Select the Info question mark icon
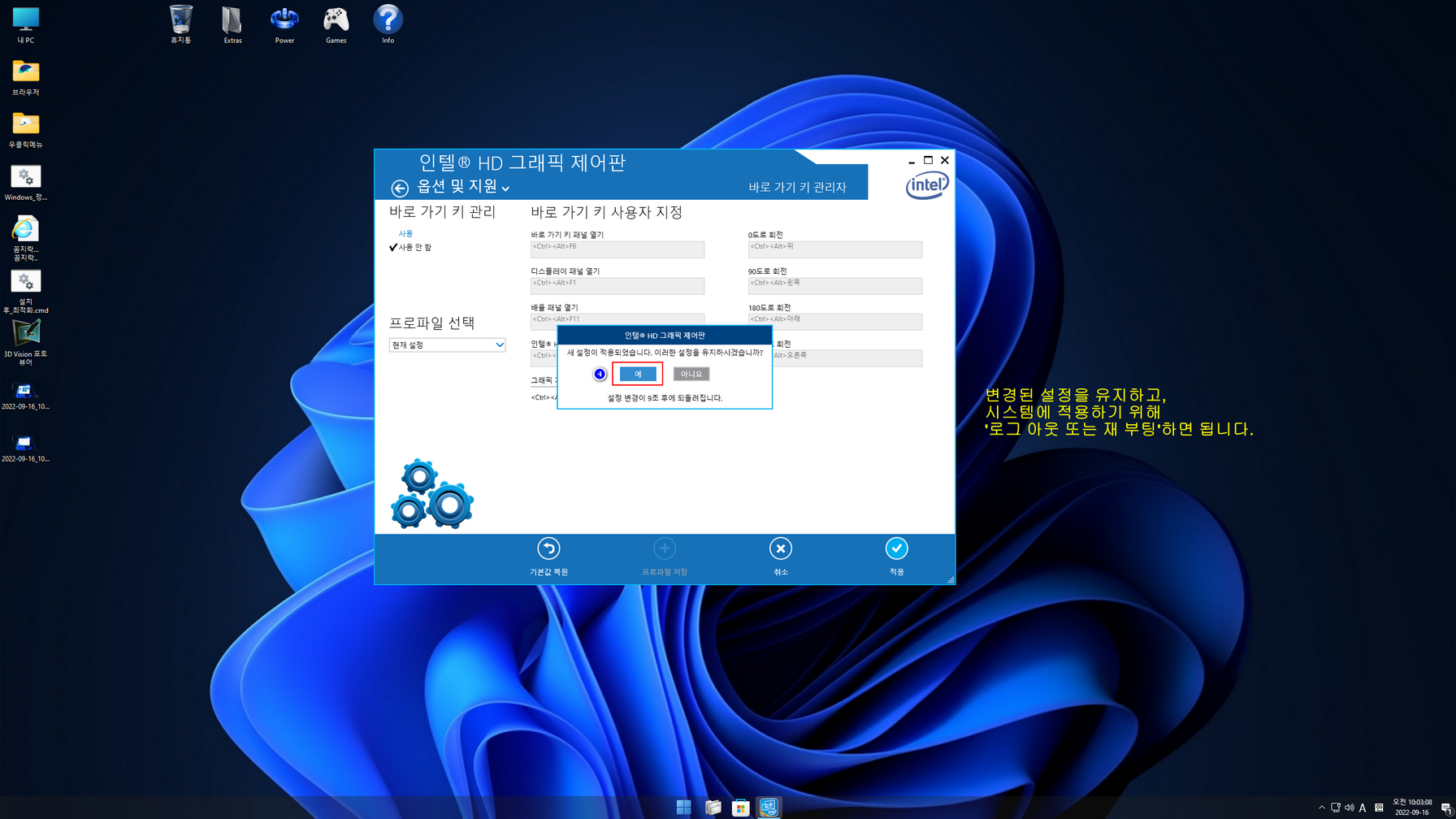 click(388, 24)
